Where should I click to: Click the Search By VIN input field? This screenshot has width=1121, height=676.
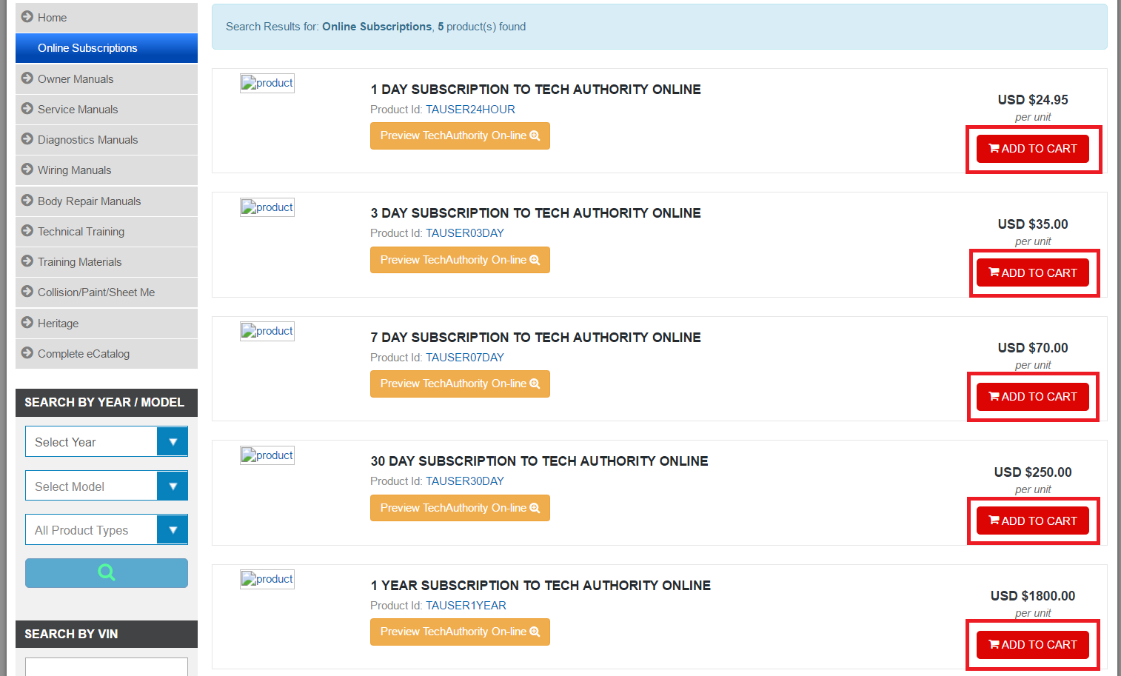tap(106, 666)
